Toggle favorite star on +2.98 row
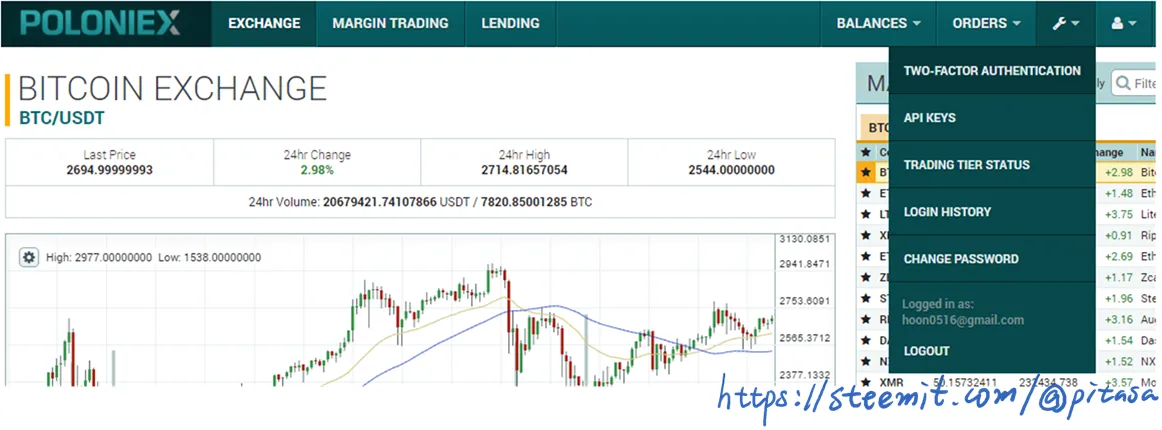The image size is (1162, 430). (x=865, y=173)
